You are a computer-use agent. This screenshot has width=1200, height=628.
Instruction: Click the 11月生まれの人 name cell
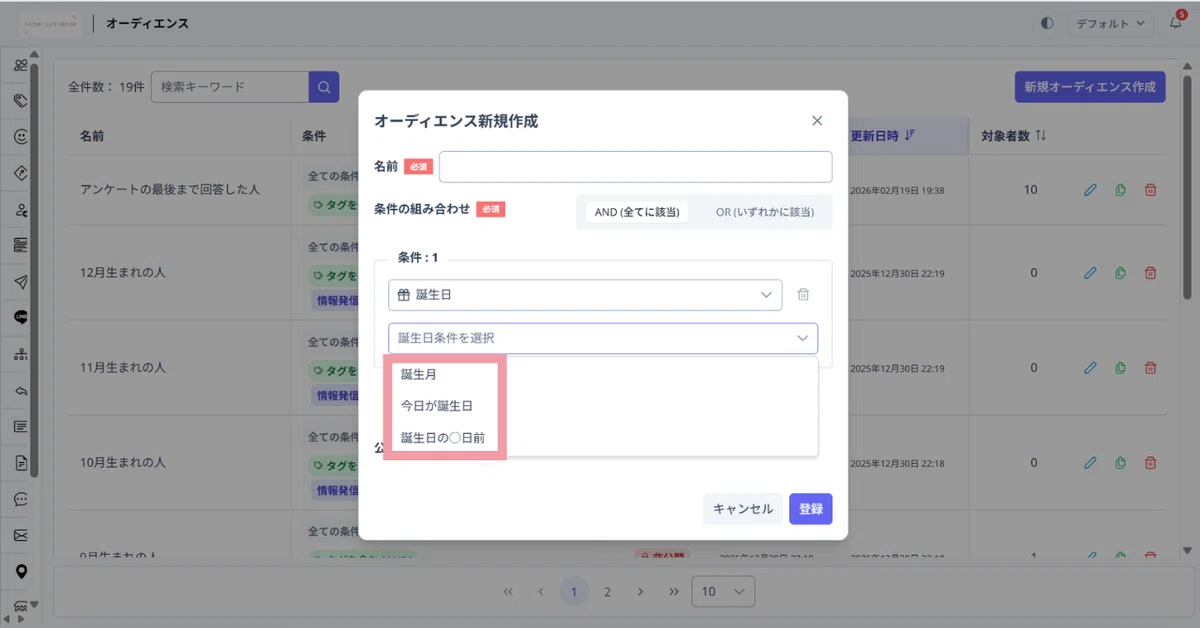pos(123,368)
